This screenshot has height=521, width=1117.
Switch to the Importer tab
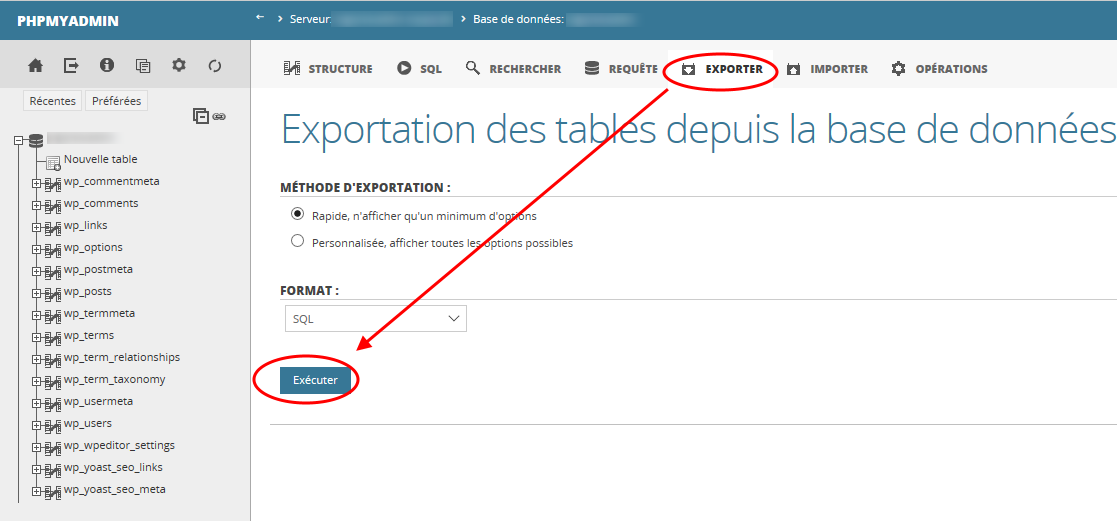coord(827,69)
